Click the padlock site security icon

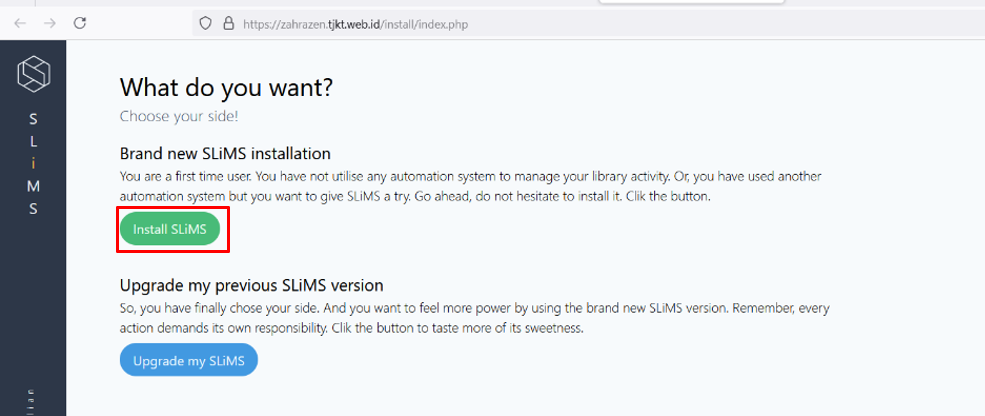coord(228,24)
